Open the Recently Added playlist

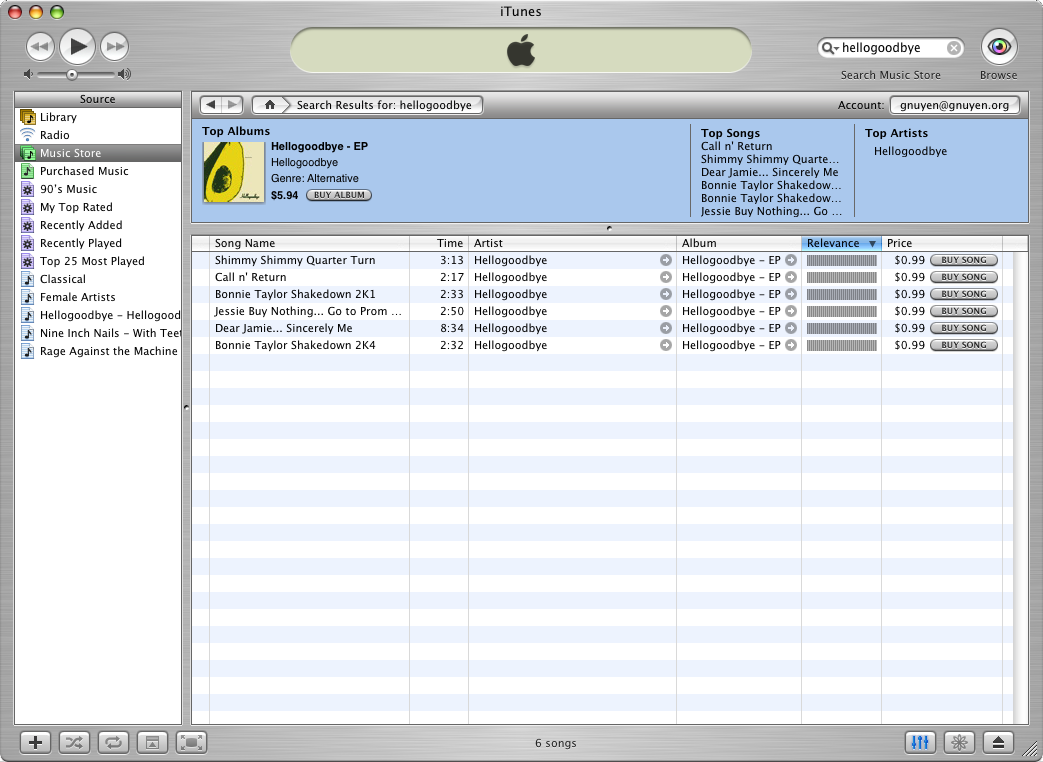pos(98,225)
